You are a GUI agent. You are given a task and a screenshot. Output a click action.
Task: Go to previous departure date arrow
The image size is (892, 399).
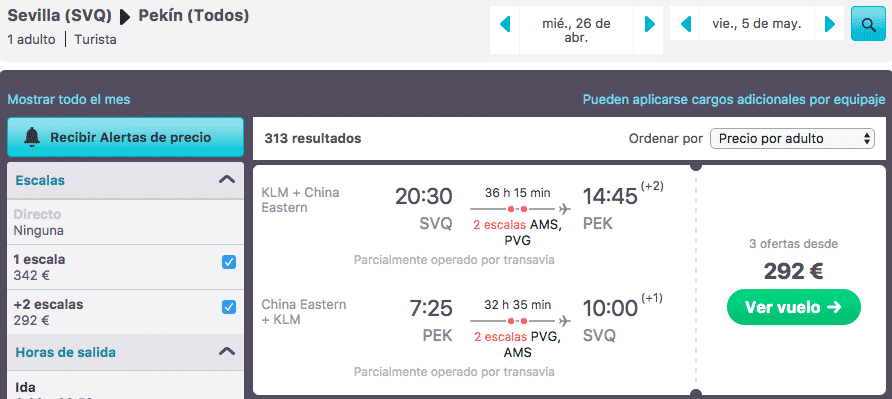pos(505,24)
